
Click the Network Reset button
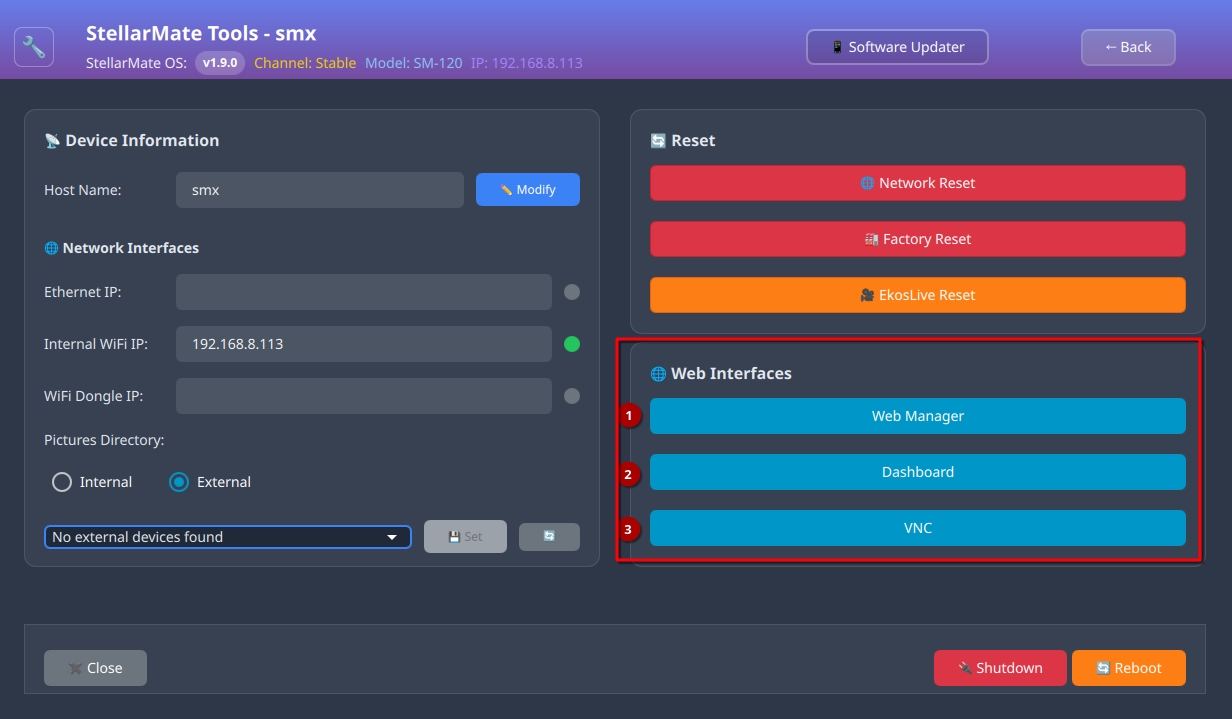(x=918, y=183)
